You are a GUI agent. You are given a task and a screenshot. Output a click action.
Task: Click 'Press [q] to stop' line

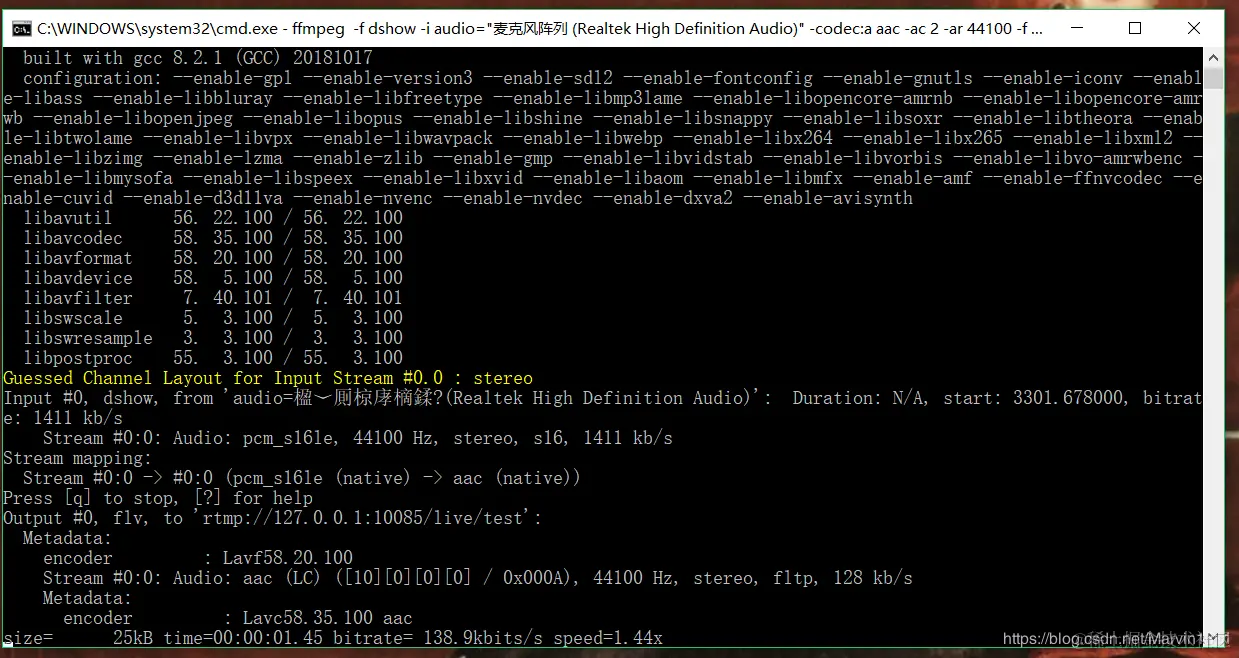coord(158,498)
